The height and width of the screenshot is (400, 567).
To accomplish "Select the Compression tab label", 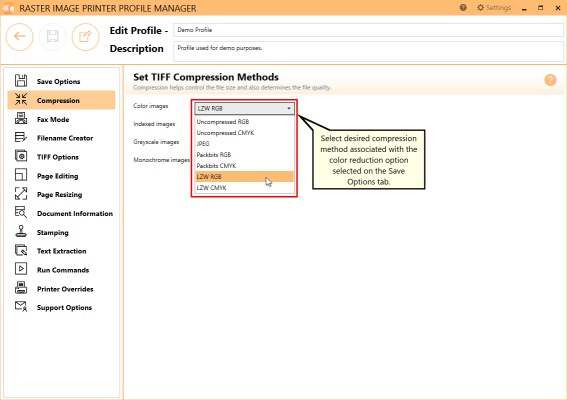I will point(58,101).
